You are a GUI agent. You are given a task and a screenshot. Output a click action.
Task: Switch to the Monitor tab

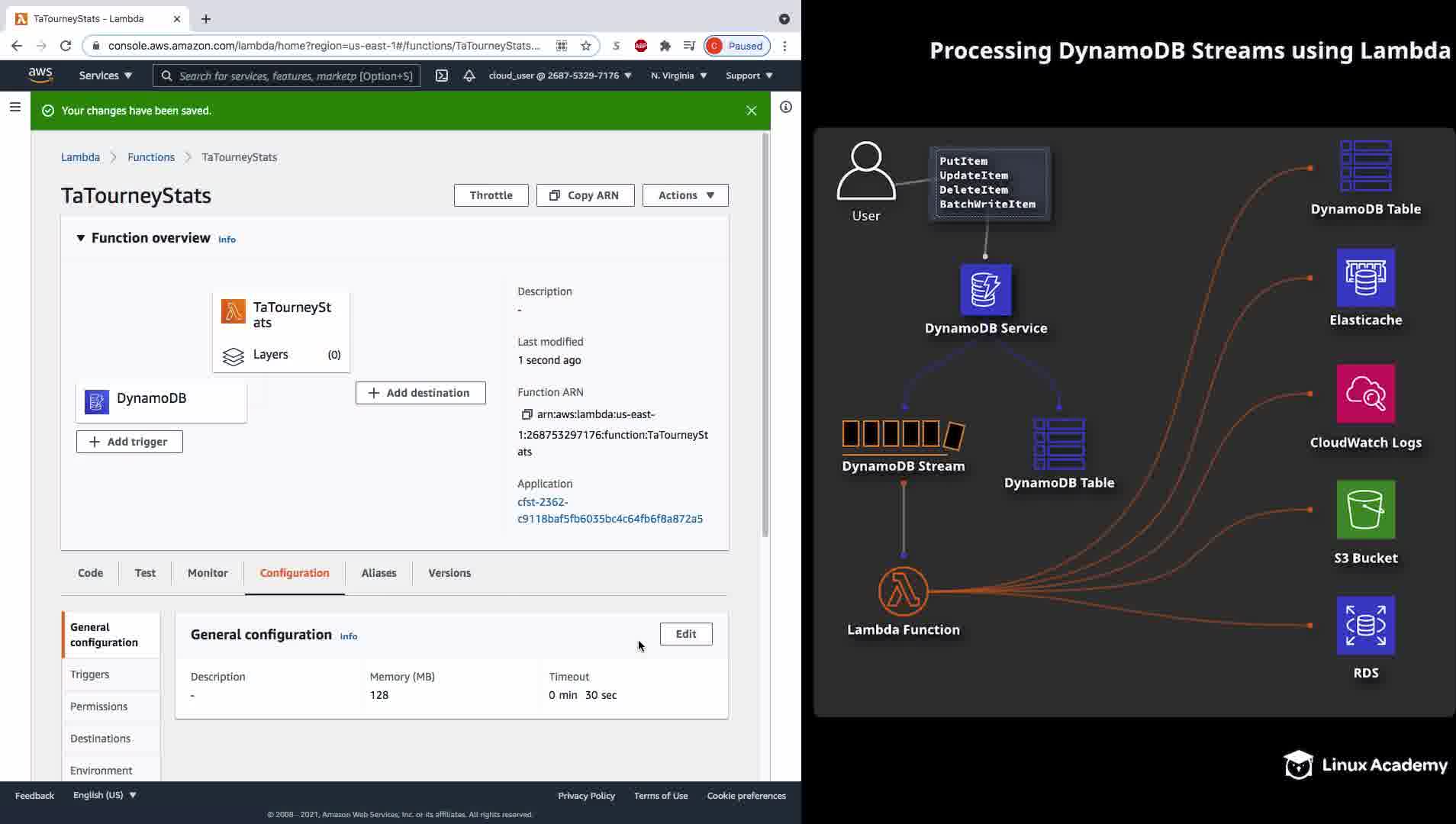(208, 573)
